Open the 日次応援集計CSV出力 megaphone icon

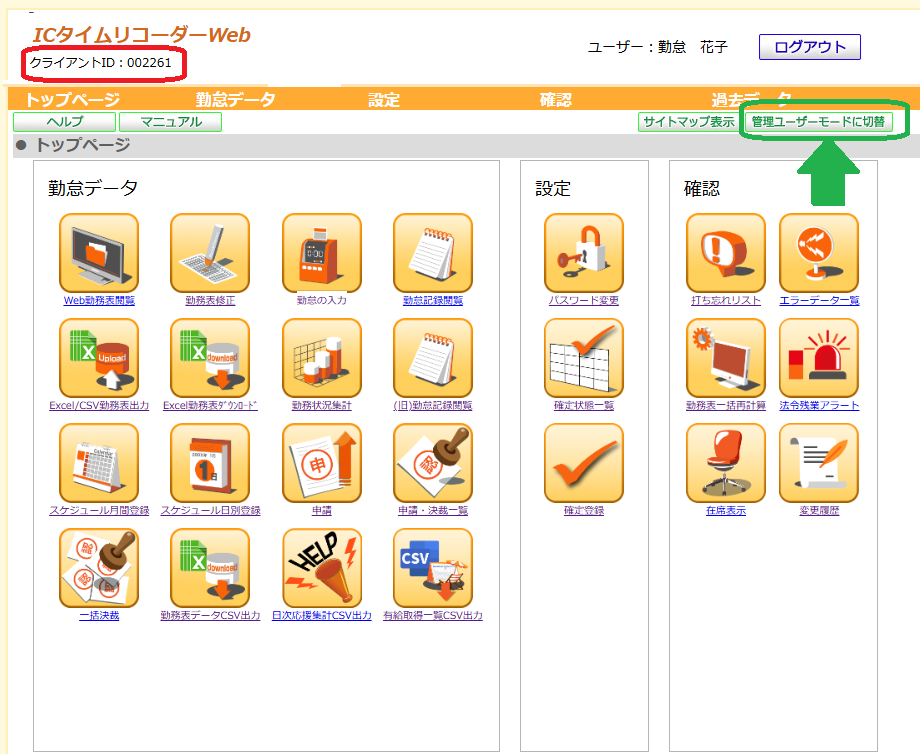(321, 568)
